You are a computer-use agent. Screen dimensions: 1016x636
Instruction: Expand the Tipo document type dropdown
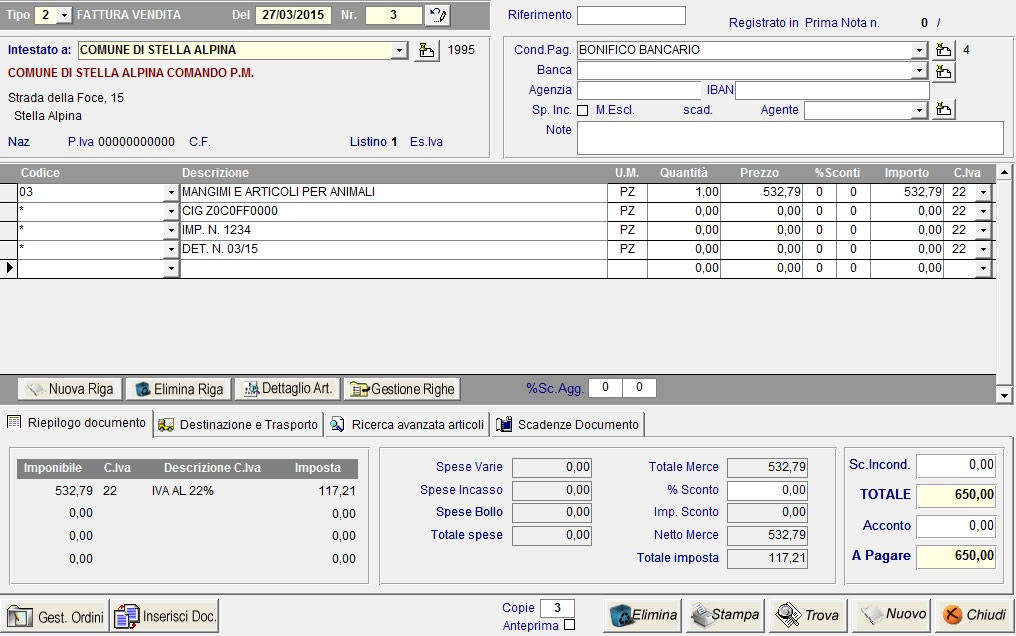click(64, 15)
